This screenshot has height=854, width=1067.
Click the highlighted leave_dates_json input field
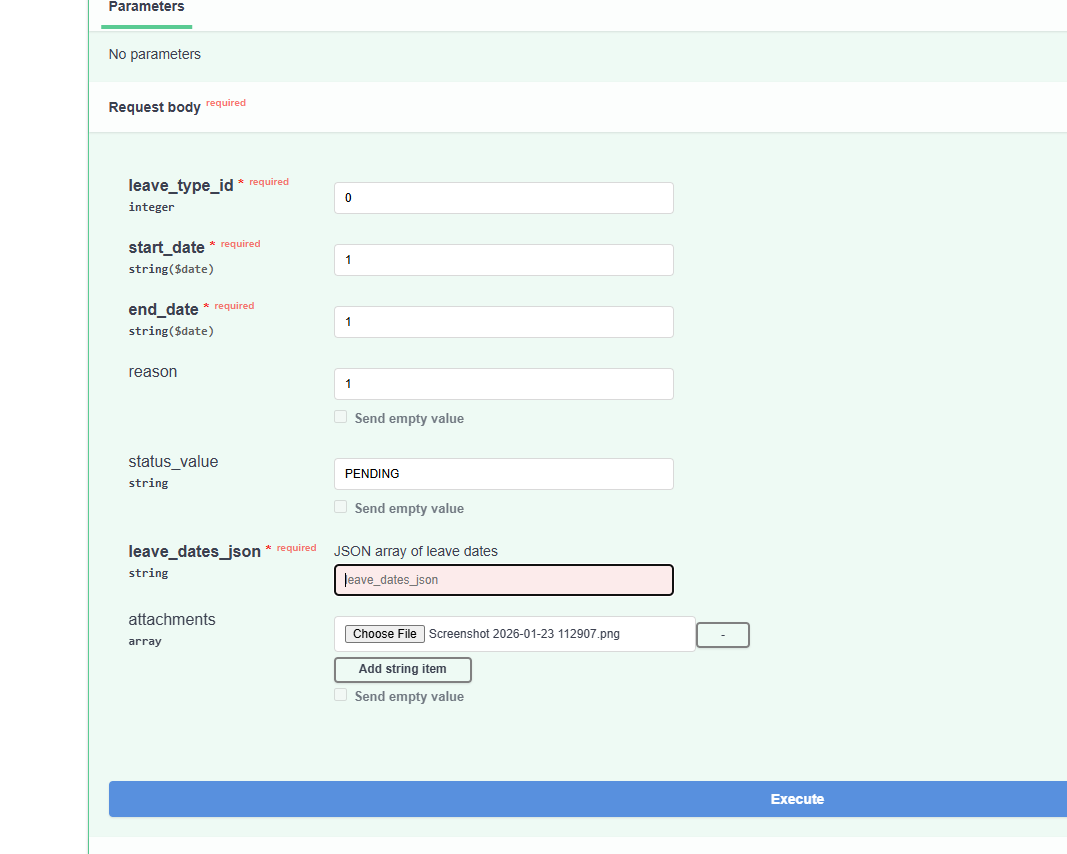click(503, 580)
